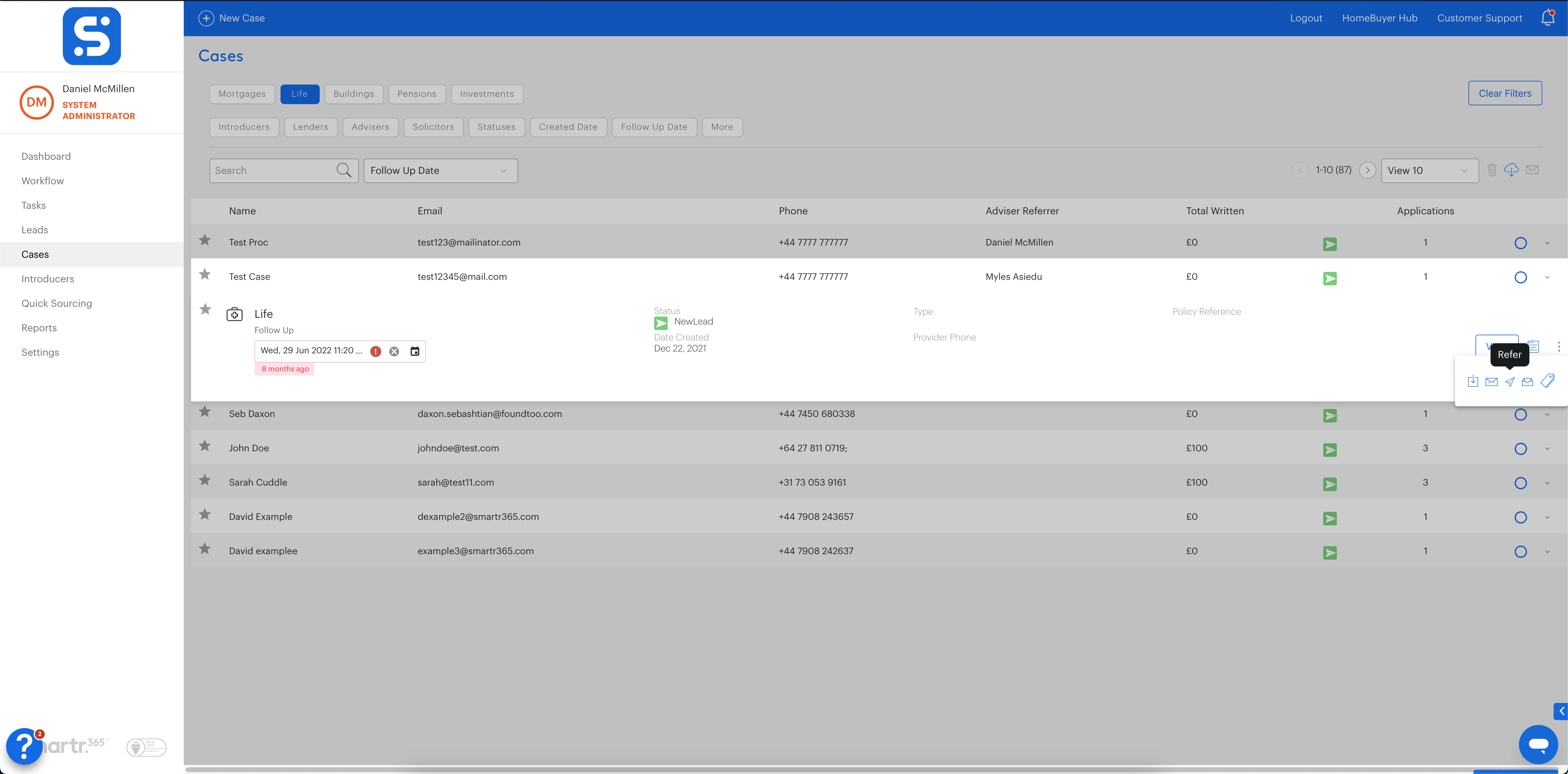The height and width of the screenshot is (774, 1568).
Task: Star the Life policy item
Action: [x=206, y=309]
